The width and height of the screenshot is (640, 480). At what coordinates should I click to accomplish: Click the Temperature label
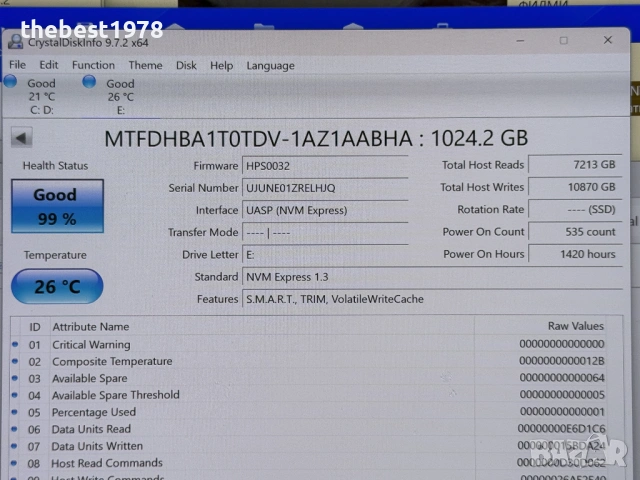55,255
